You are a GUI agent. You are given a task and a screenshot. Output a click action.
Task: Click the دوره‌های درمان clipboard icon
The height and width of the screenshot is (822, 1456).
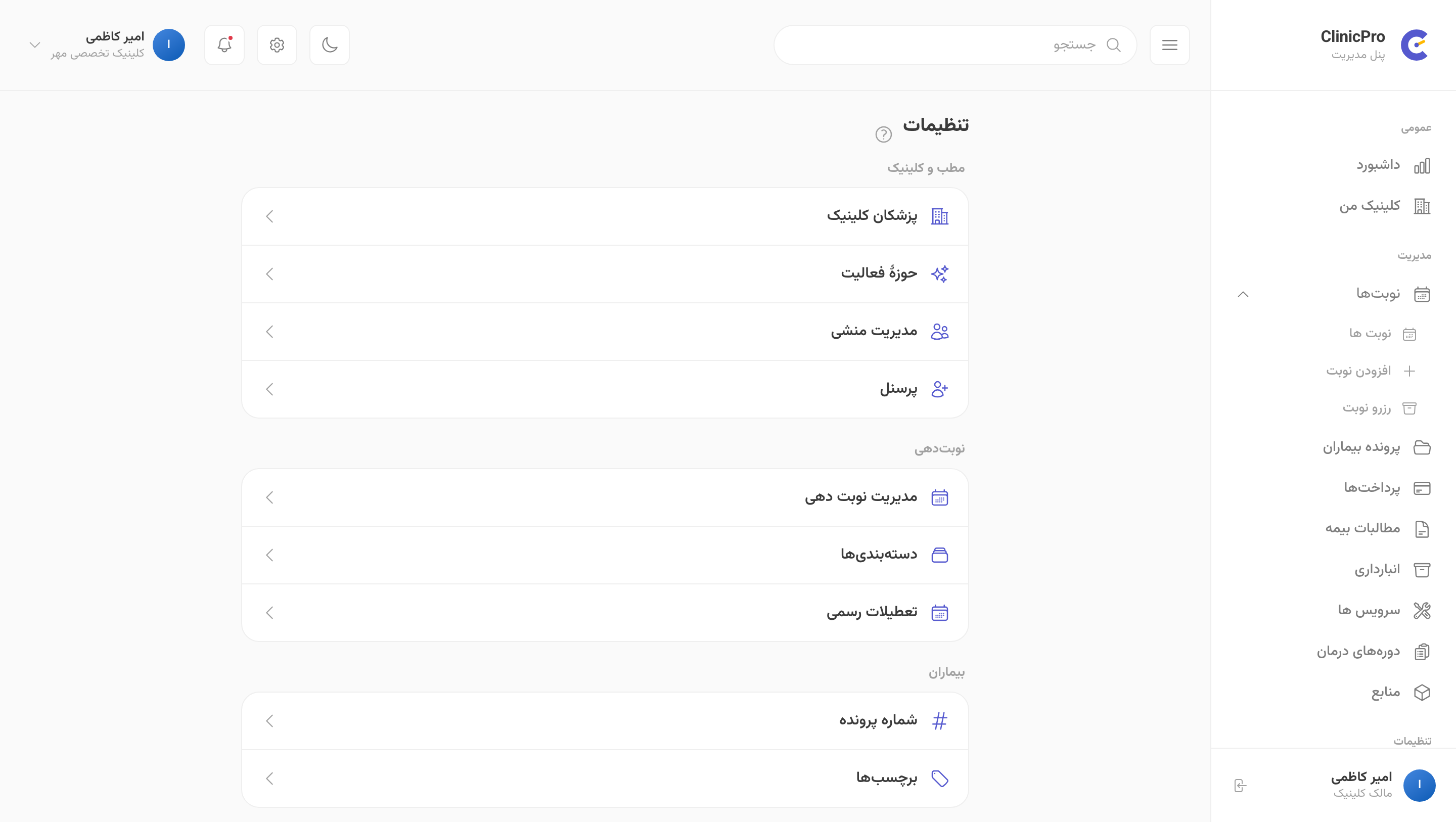(1422, 652)
